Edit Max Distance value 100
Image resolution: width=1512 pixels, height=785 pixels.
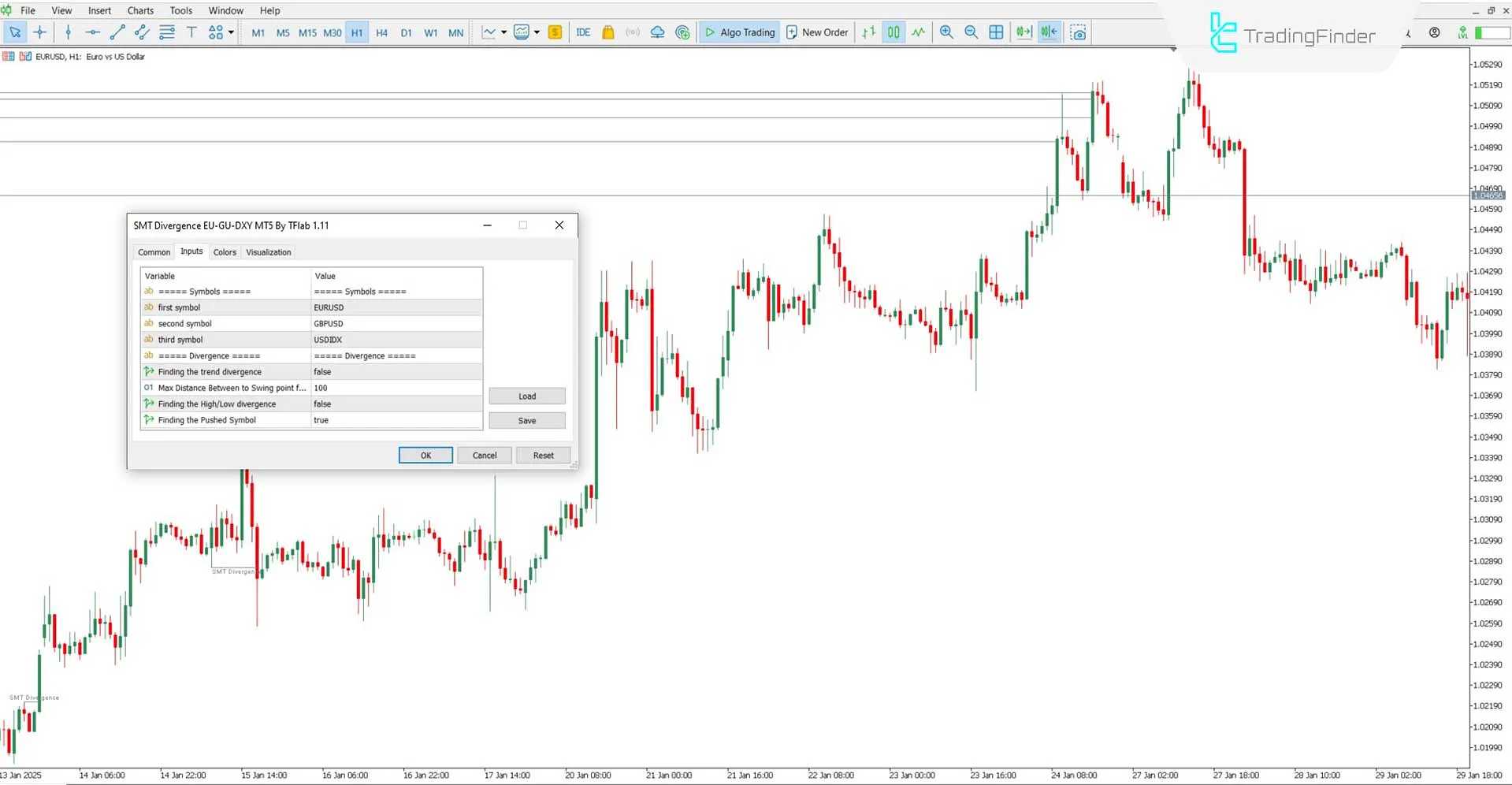396,388
